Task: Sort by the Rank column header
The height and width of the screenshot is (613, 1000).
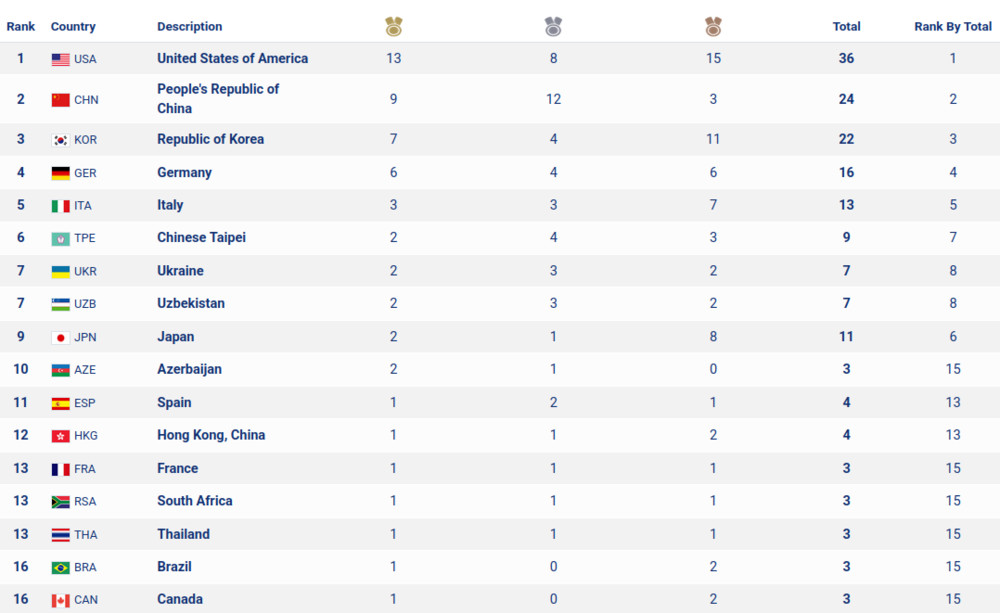Action: (20, 26)
